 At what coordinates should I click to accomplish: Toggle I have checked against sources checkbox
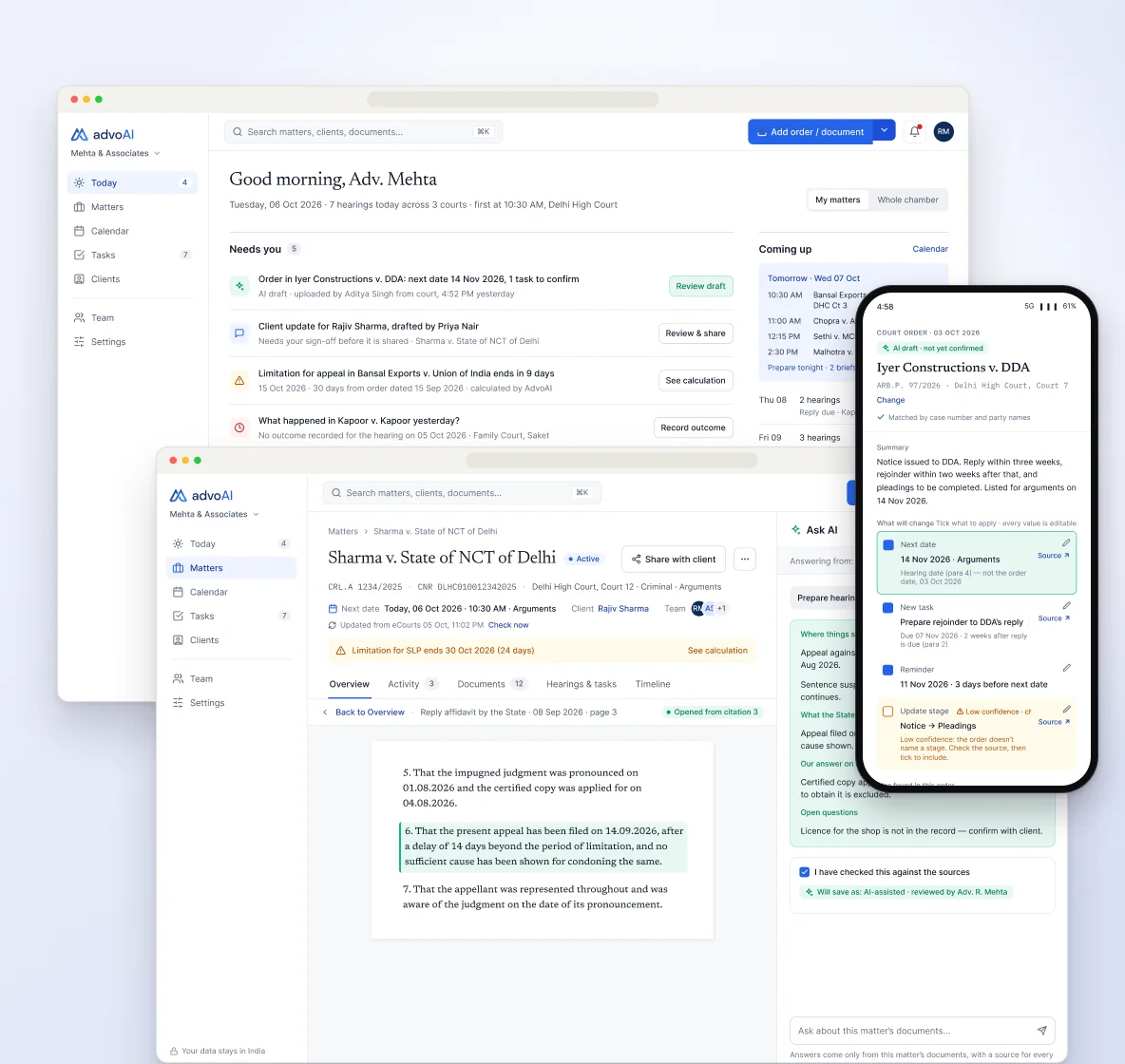(x=804, y=872)
